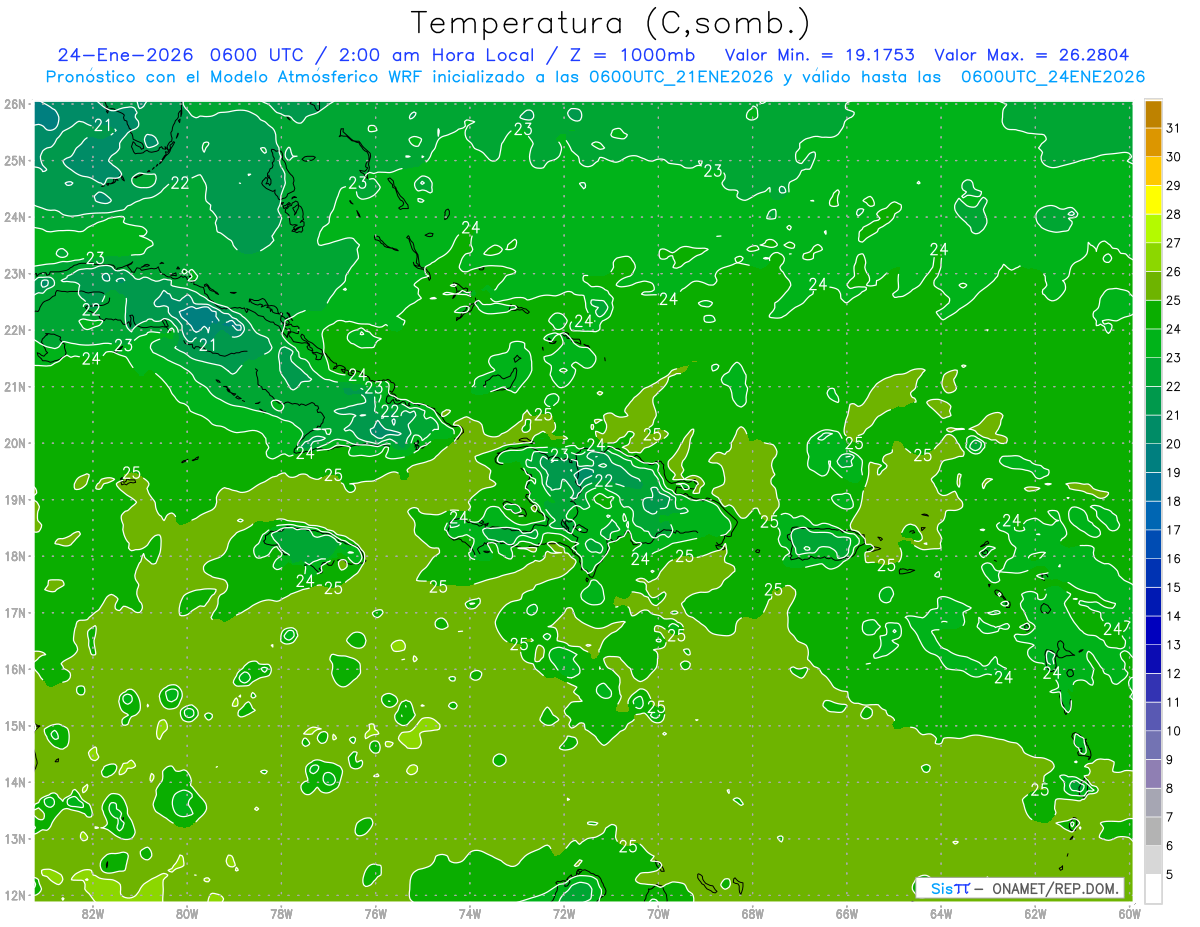Click the '18N' latitude axis label
The width and height of the screenshot is (1200, 927).
[x=15, y=556]
